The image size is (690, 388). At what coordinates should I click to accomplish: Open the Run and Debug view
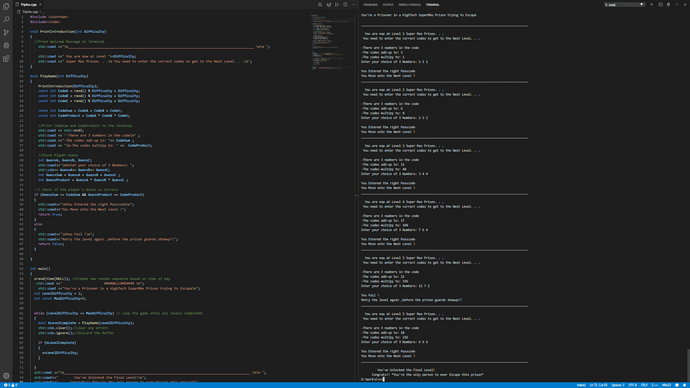pos(6,45)
